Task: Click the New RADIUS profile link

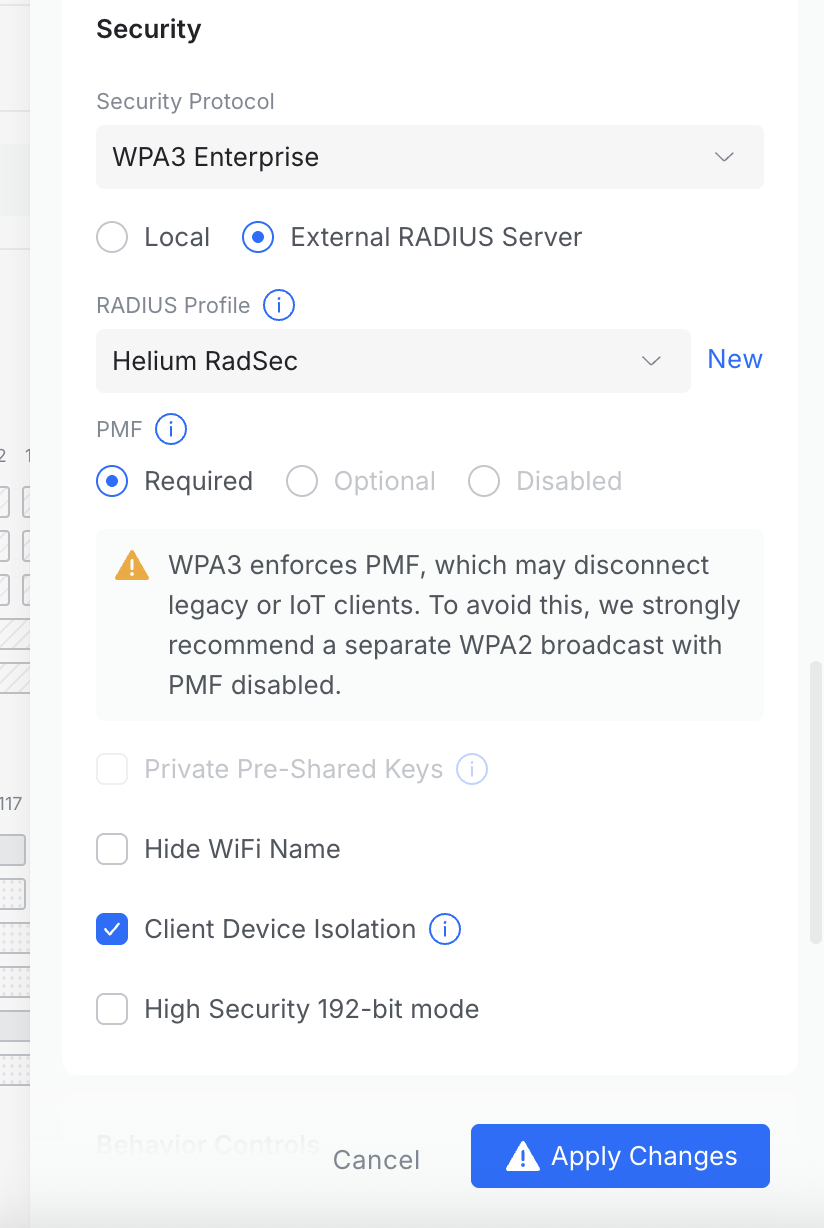Action: (x=735, y=359)
